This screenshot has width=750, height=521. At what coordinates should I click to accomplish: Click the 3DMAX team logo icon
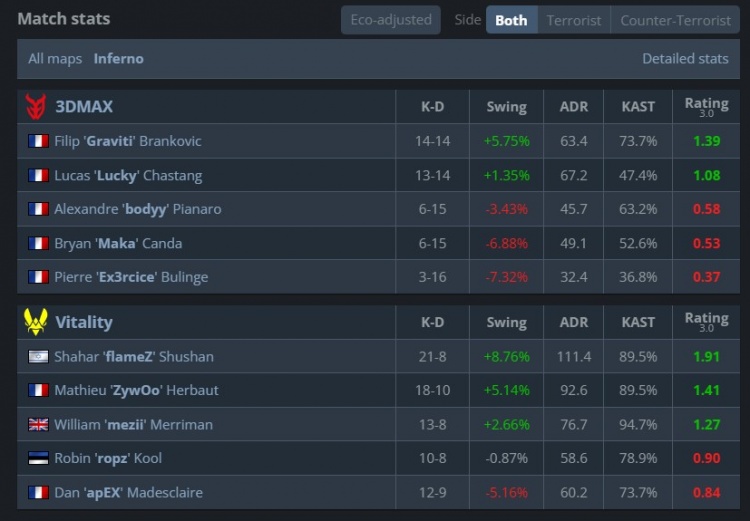(x=35, y=106)
